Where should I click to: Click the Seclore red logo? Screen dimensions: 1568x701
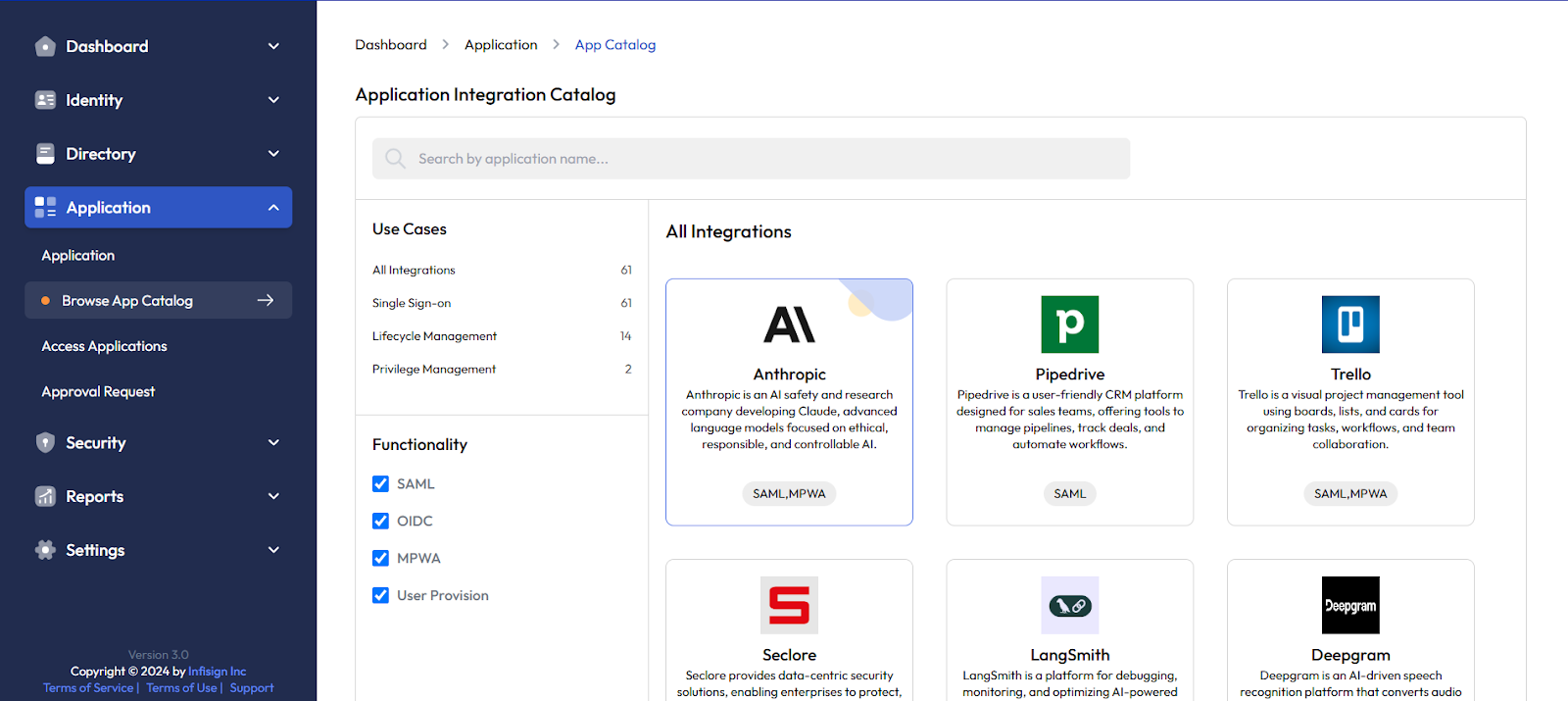(789, 605)
